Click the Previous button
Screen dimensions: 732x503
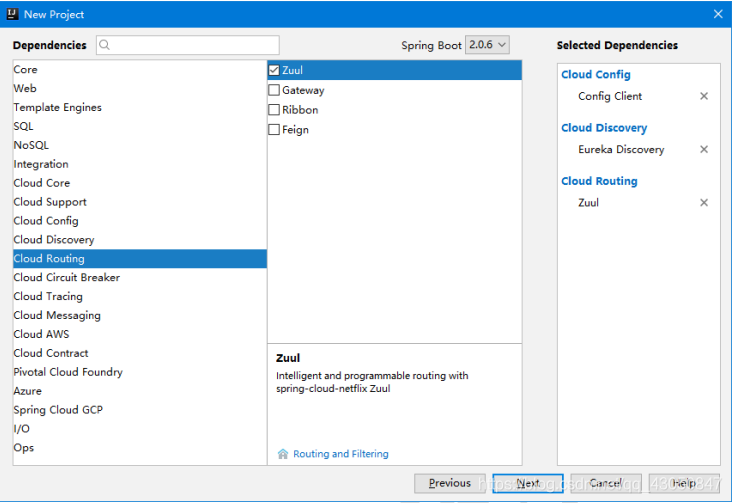[450, 483]
